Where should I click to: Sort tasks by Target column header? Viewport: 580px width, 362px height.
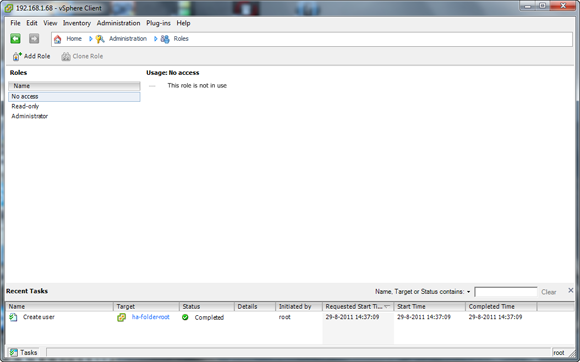point(146,307)
